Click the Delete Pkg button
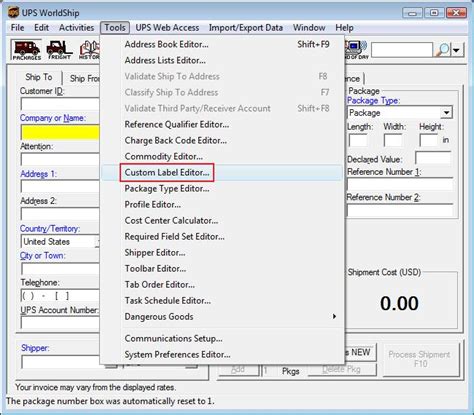The width and height of the screenshot is (474, 415). point(342,369)
